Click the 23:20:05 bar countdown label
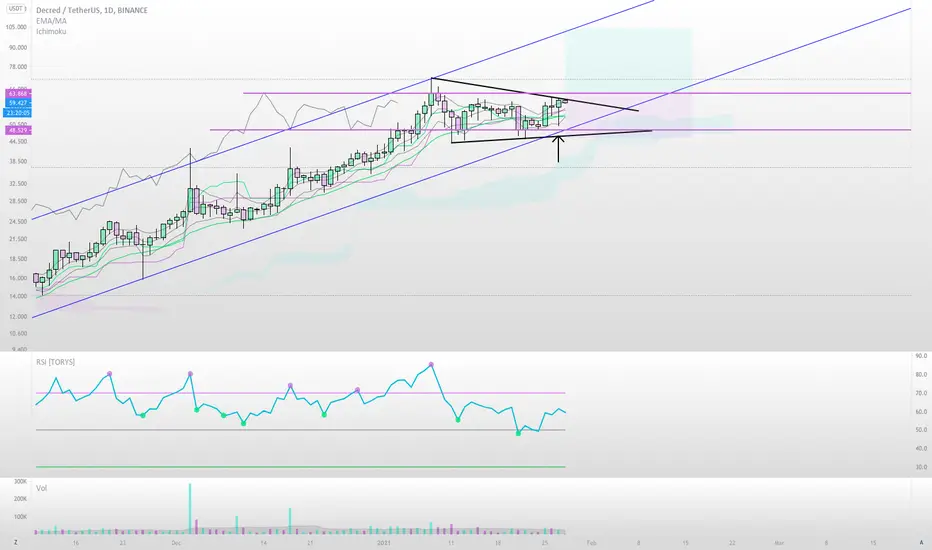Screen dimensions: 932x550 (18, 112)
